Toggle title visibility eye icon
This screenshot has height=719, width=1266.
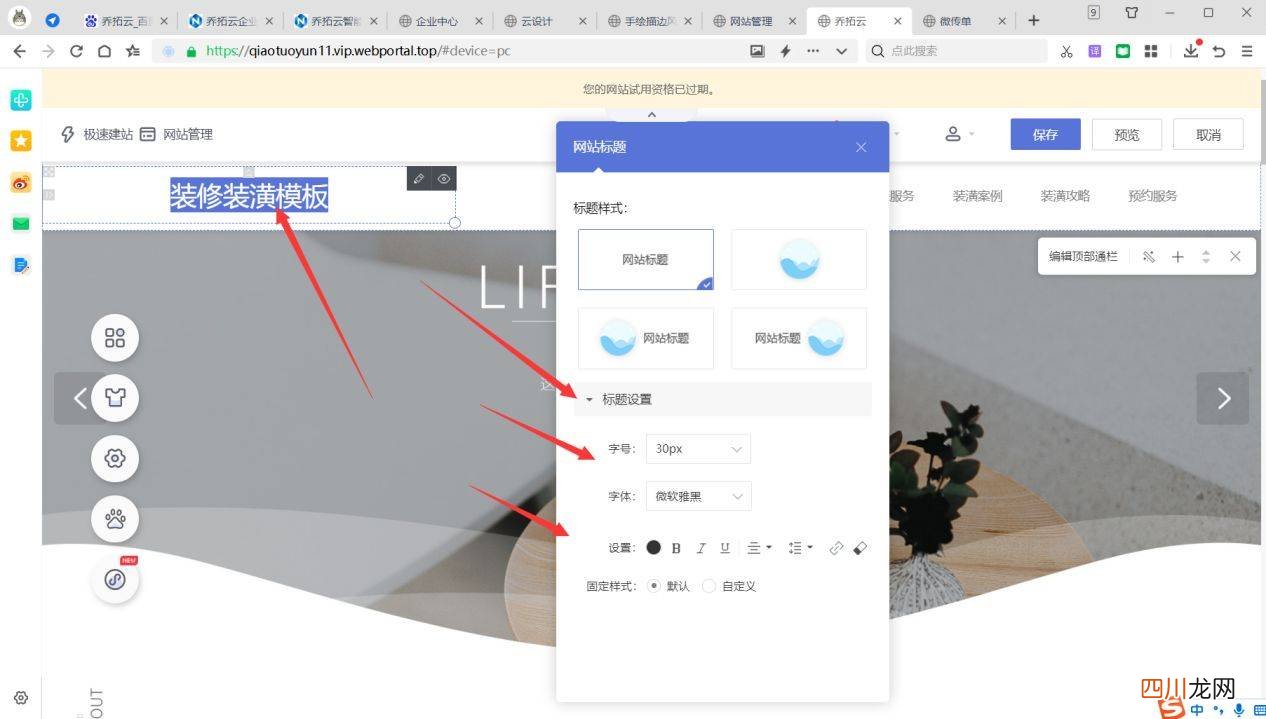(x=444, y=179)
